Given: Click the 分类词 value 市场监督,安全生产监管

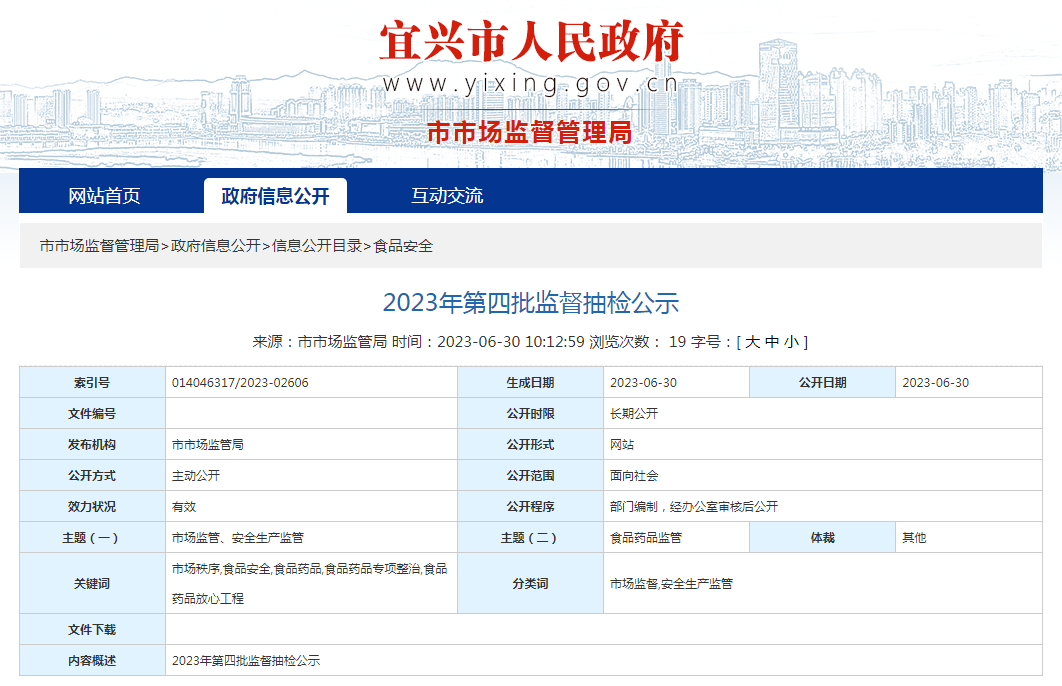Looking at the screenshot, I should (x=671, y=583).
